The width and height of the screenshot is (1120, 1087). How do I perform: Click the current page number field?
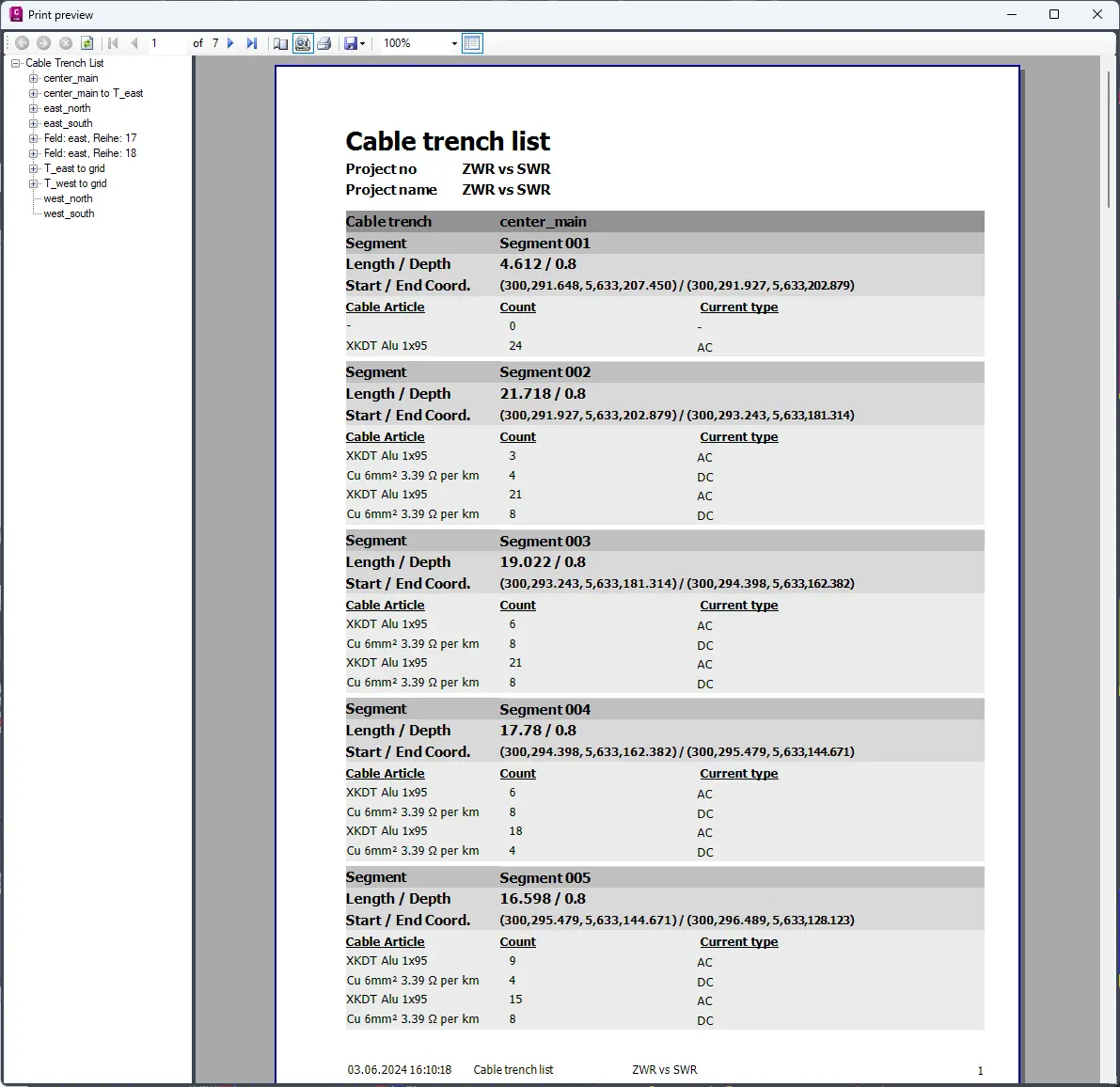(x=166, y=43)
